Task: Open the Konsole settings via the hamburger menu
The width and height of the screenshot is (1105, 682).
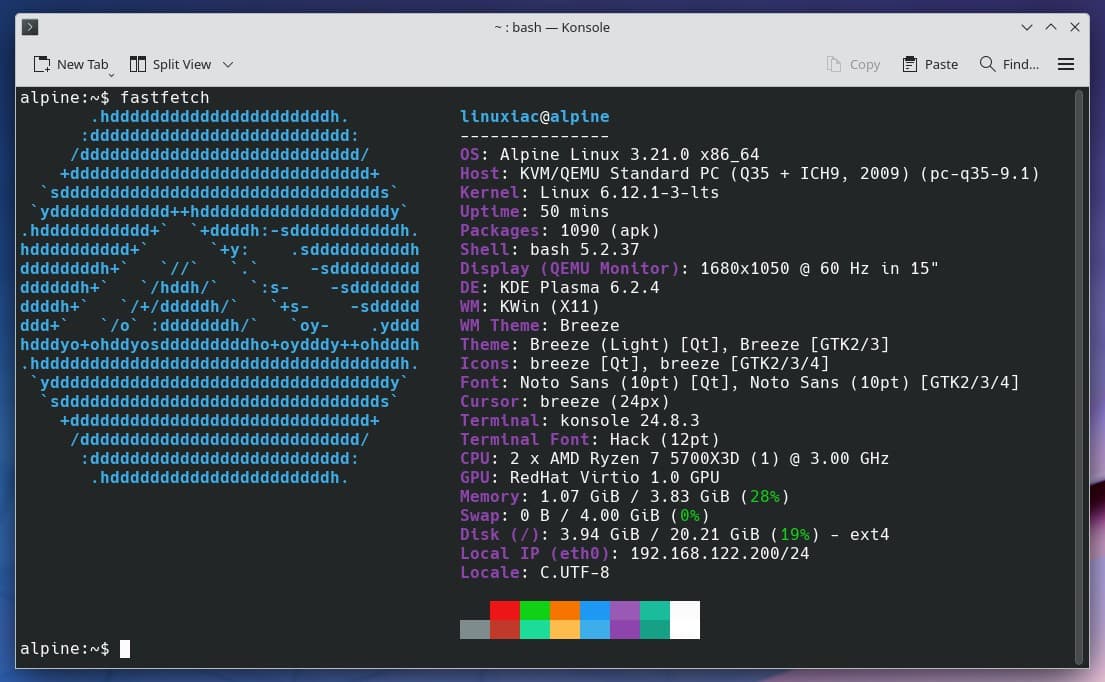Action: tap(1065, 63)
